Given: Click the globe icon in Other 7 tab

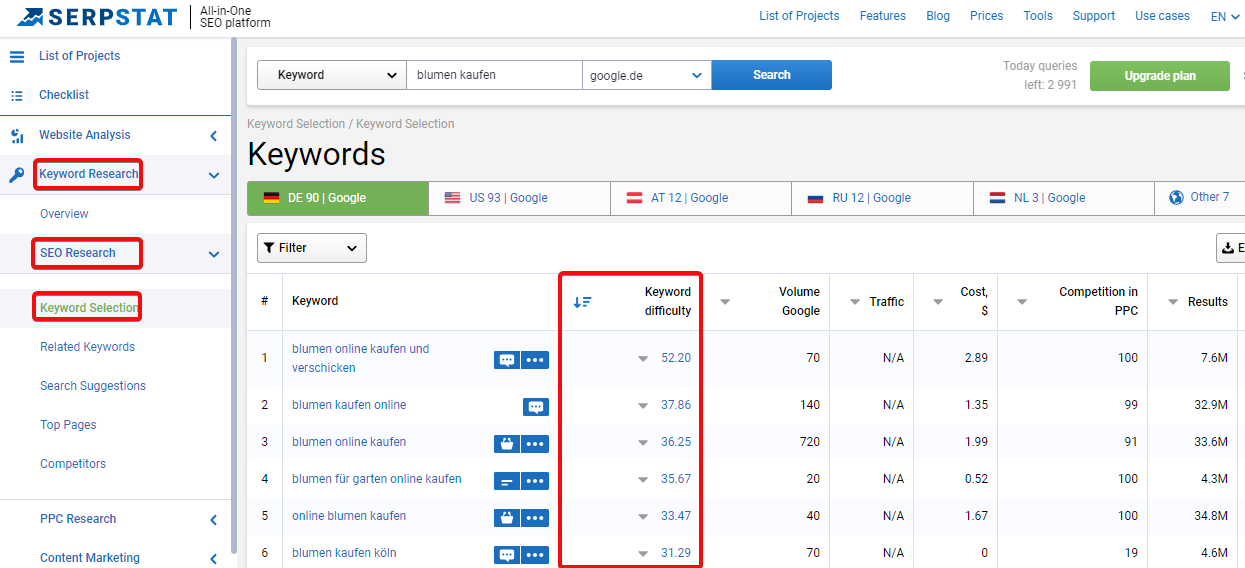Looking at the screenshot, I should tap(1176, 198).
